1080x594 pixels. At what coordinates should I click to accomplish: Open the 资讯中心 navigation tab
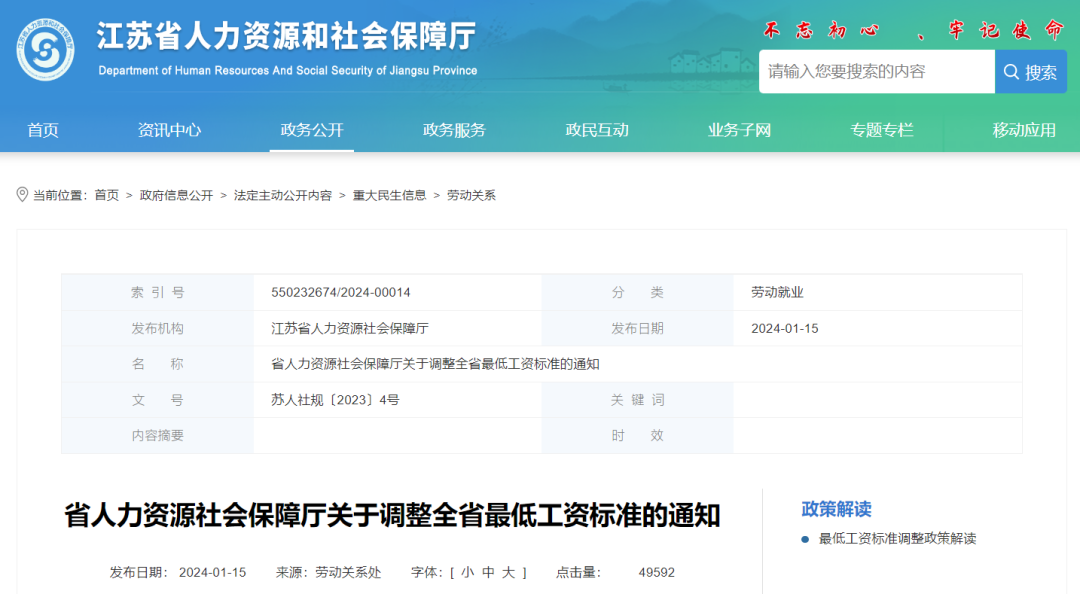coord(169,130)
